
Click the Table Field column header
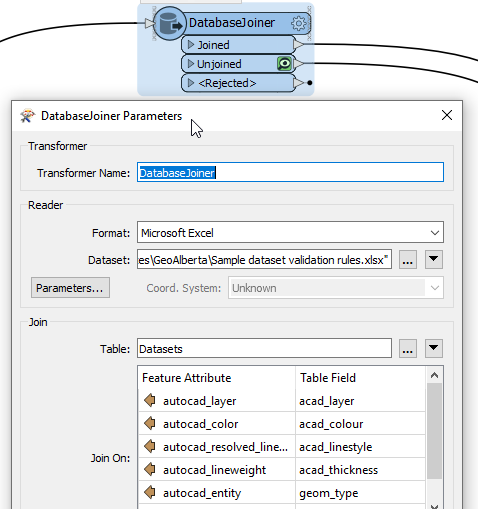pyautogui.click(x=361, y=378)
